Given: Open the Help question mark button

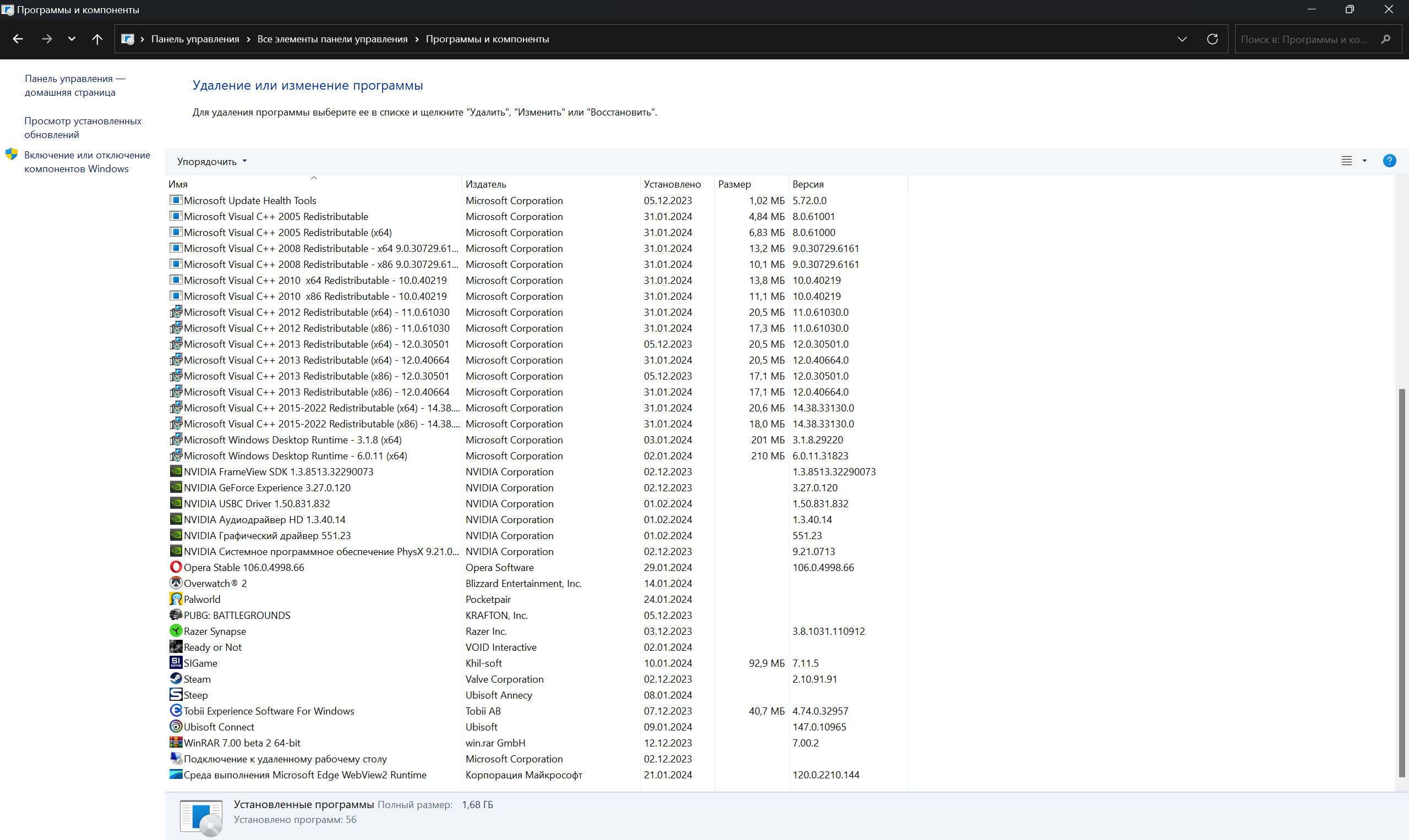Looking at the screenshot, I should [1389, 161].
